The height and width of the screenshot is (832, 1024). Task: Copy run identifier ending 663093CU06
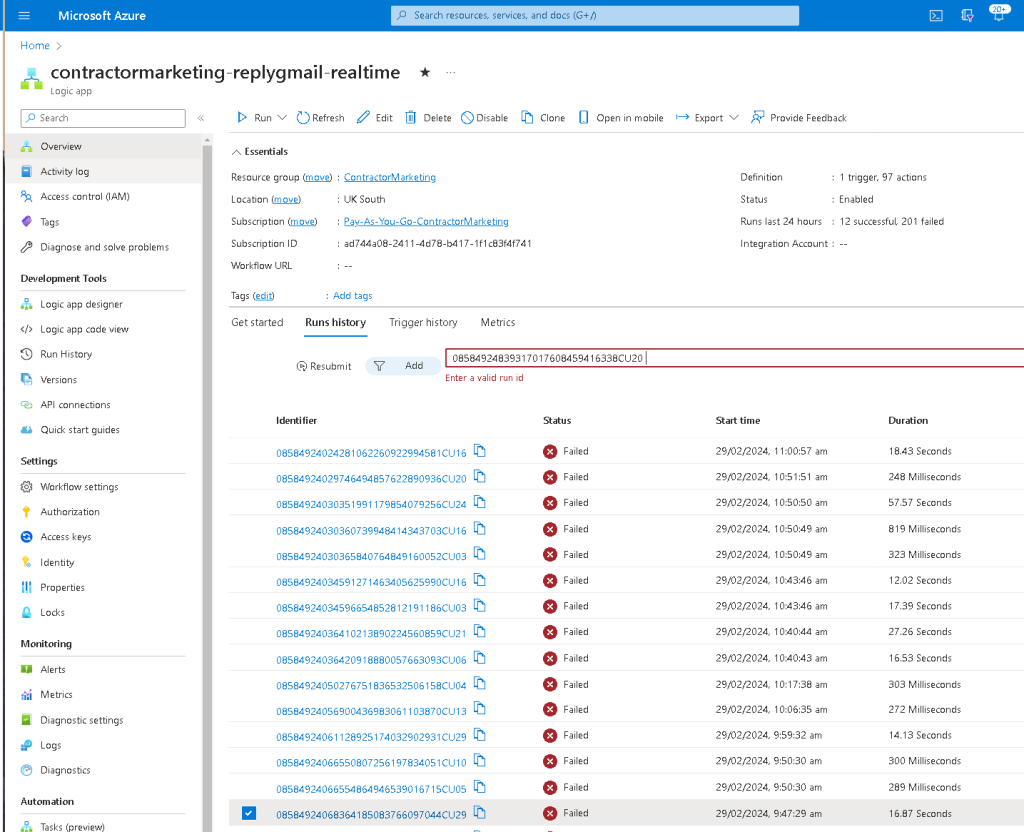tap(480, 658)
